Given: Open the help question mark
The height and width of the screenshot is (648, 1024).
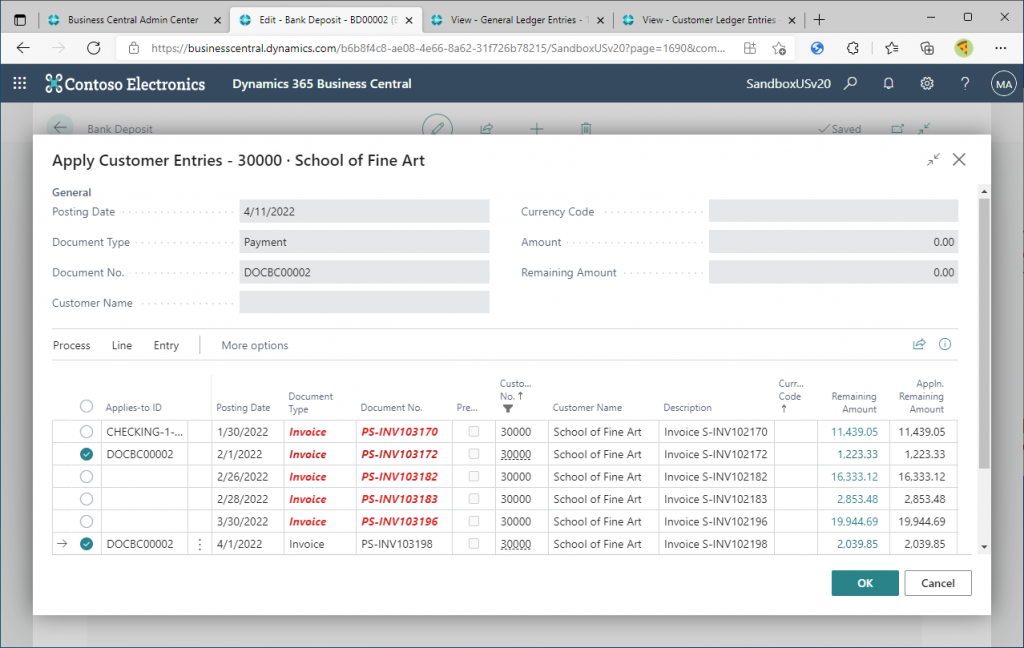Looking at the screenshot, I should pos(965,84).
